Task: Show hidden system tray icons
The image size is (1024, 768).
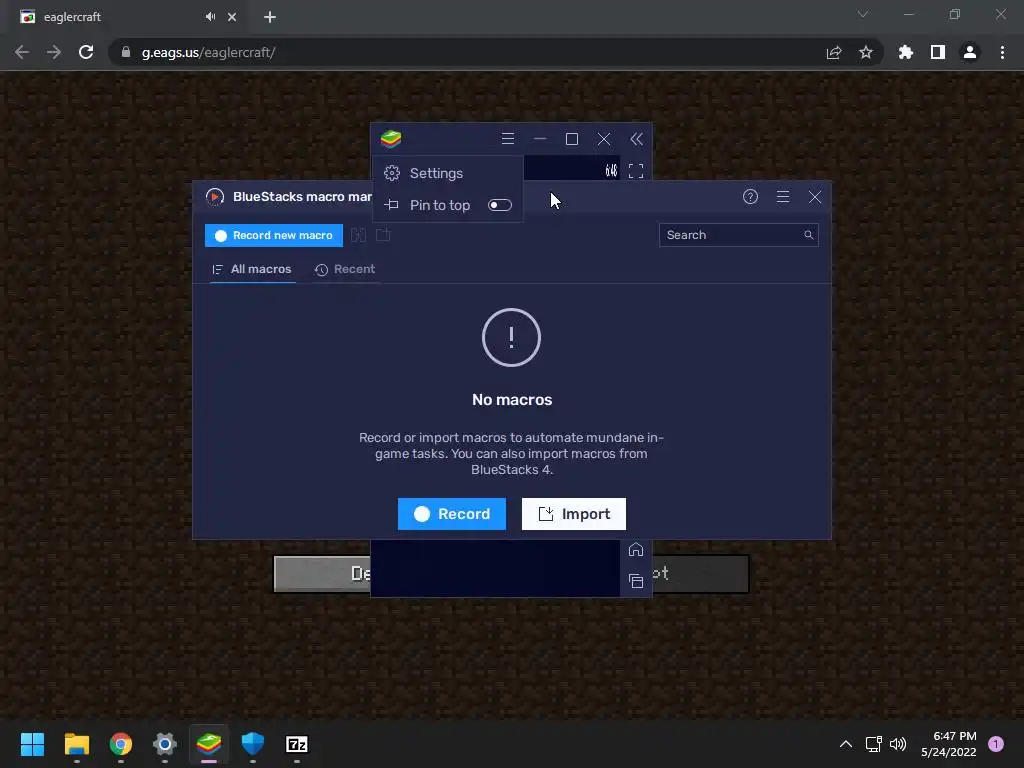Action: pos(846,744)
